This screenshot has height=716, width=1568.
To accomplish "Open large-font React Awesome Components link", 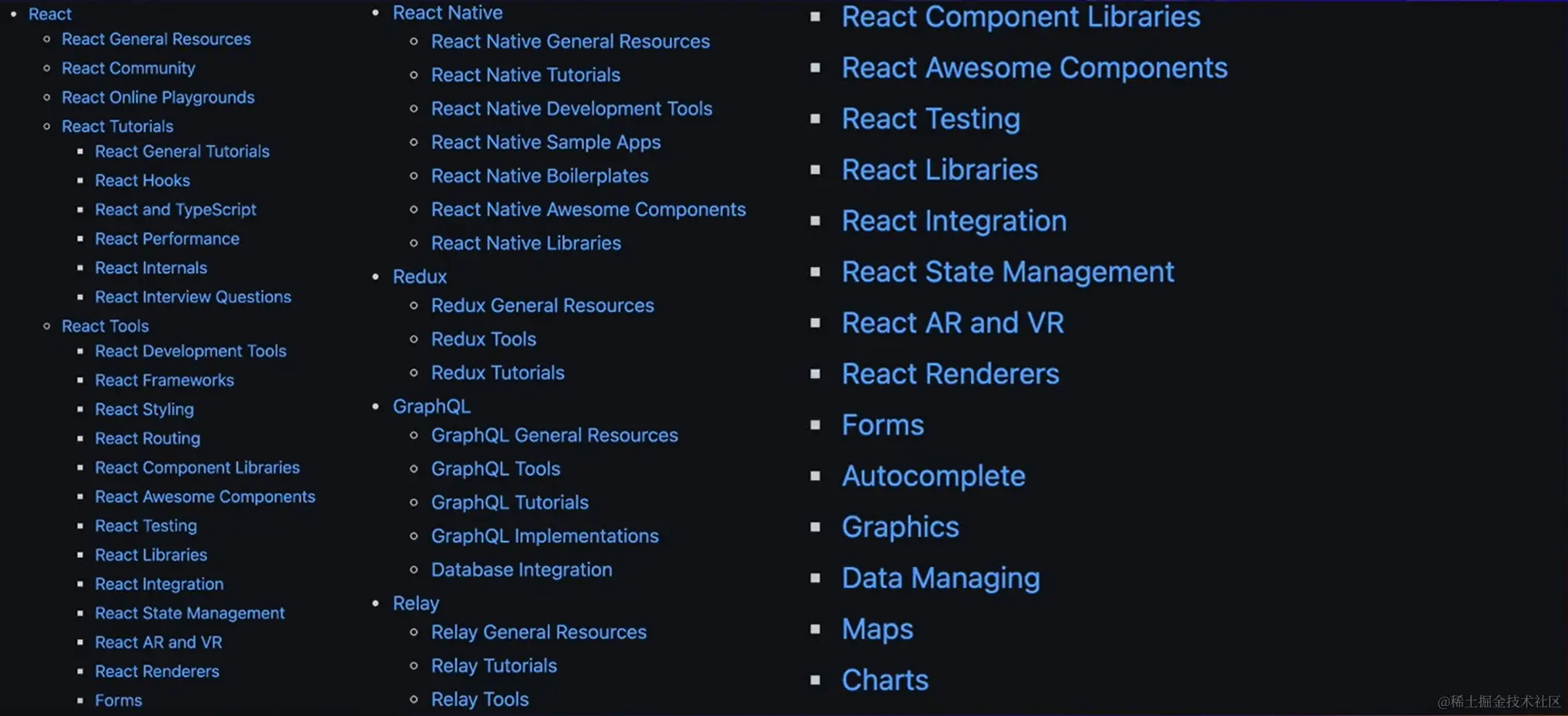I will click(1034, 67).
